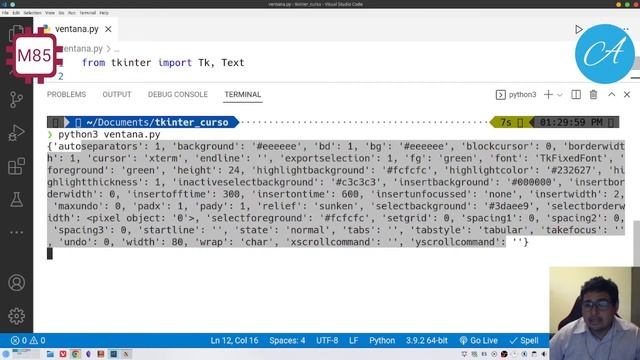Image resolution: width=640 pixels, height=360 pixels.
Task: Switch to the DEBUG CONSOLE tab
Action: tap(178, 95)
